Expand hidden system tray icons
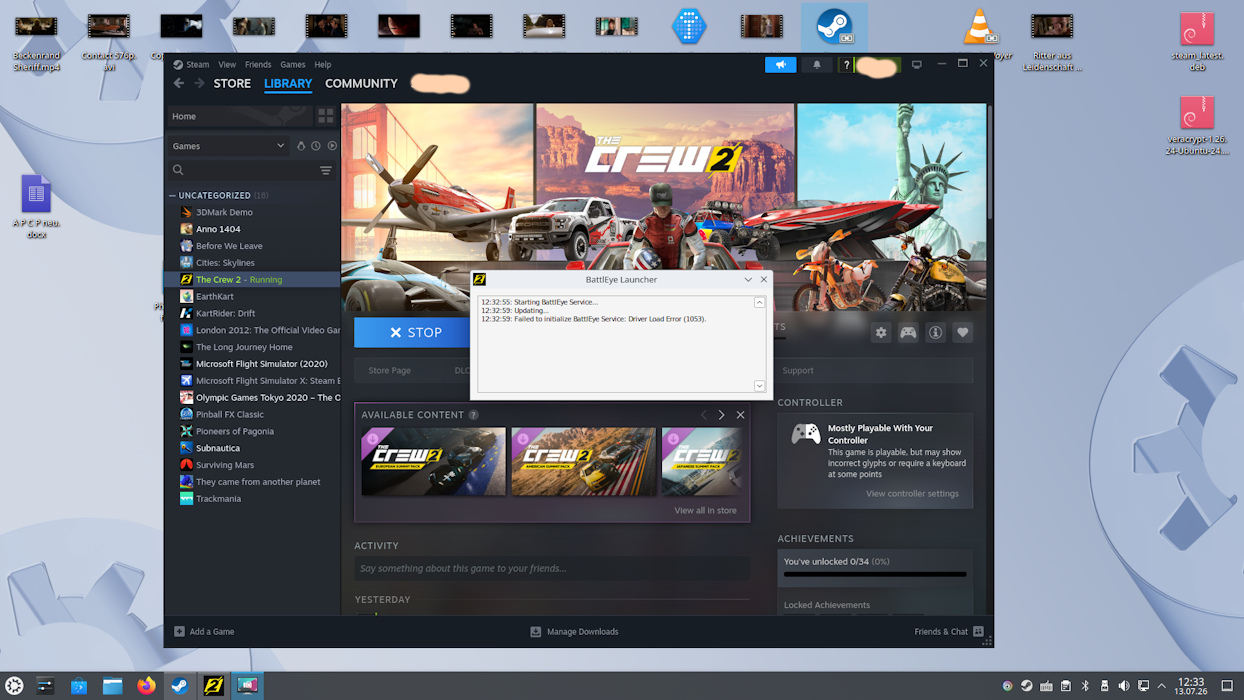This screenshot has width=1244, height=700. [x=1162, y=686]
